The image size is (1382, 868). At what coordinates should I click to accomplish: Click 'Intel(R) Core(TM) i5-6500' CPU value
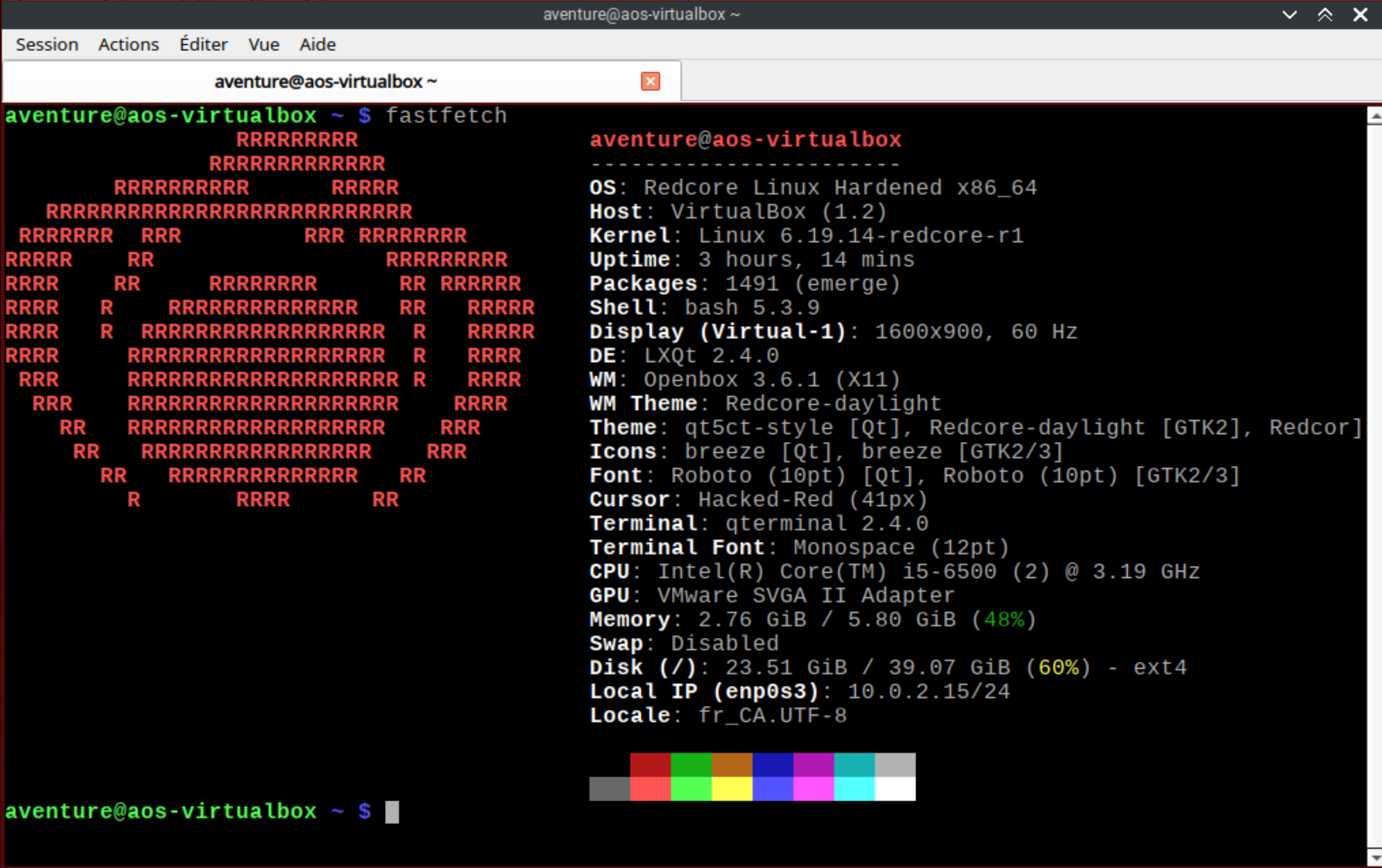[827, 572]
